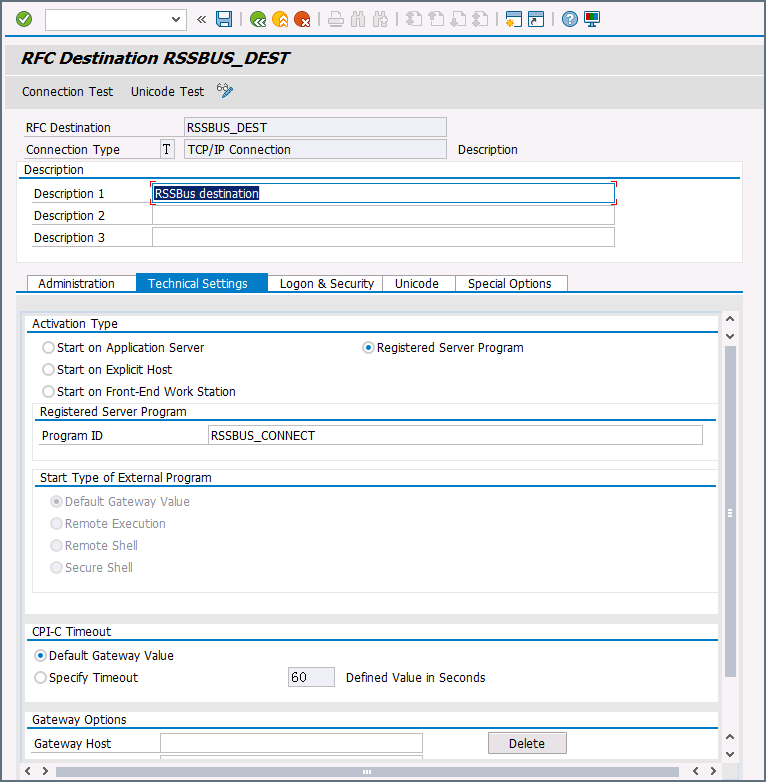Click the Customize Local Layout monitor icon
Image resolution: width=766 pixels, height=782 pixels.
[592, 19]
